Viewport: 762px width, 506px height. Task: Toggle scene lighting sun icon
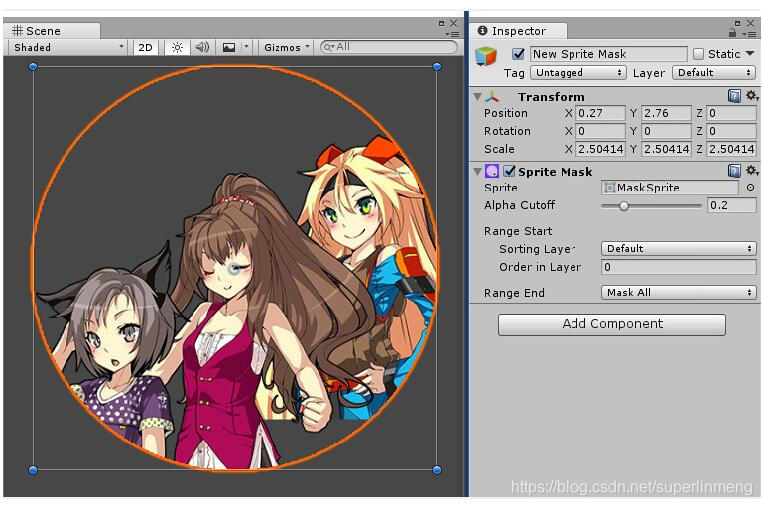[x=177, y=47]
